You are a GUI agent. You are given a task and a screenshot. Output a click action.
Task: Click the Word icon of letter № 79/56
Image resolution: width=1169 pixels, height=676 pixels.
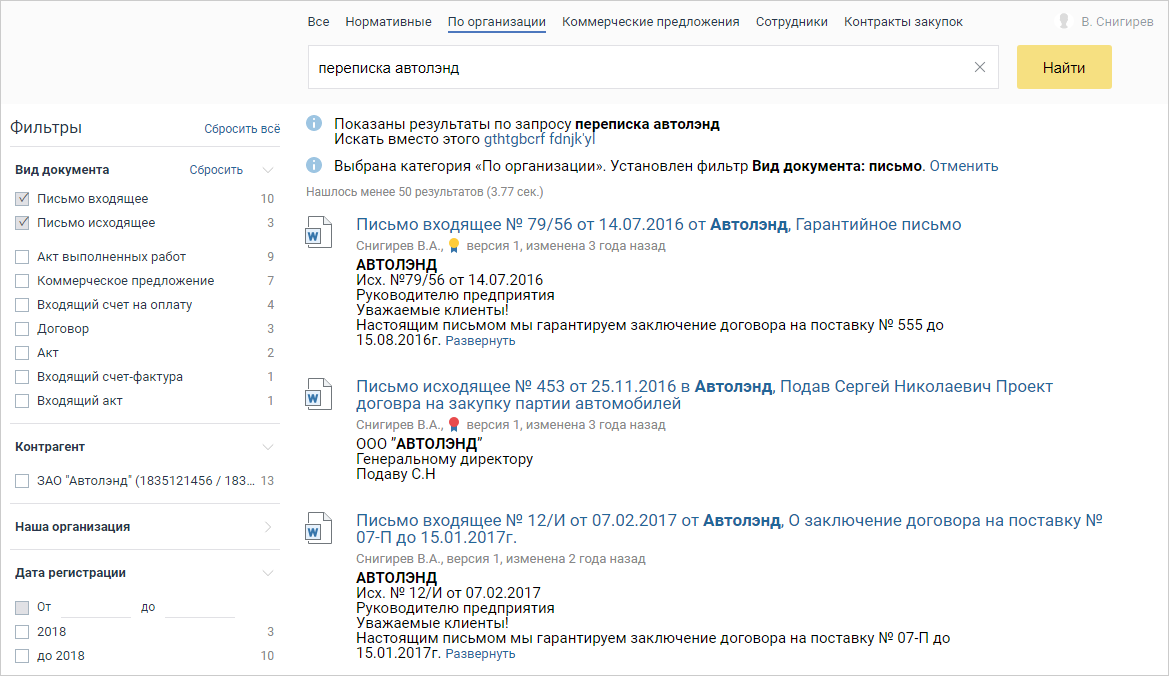click(317, 235)
